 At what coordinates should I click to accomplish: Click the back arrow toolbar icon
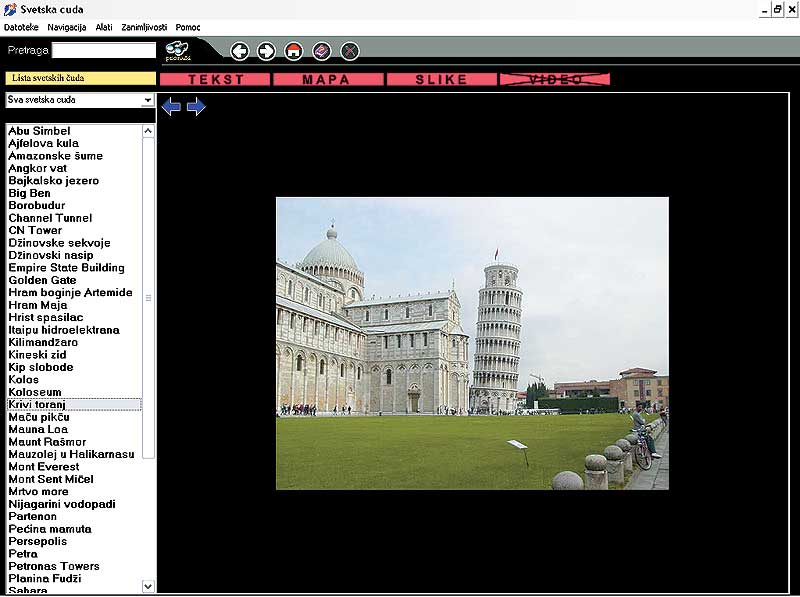pyautogui.click(x=240, y=51)
